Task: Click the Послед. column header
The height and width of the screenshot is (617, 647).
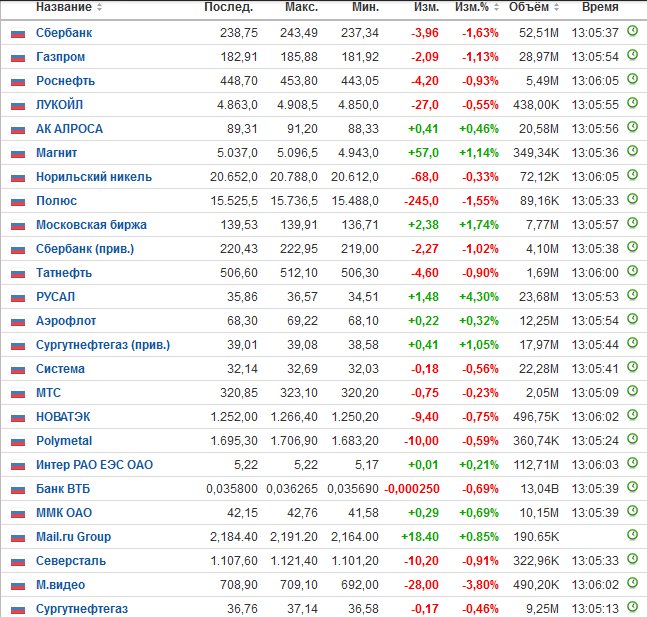Action: pos(229,7)
